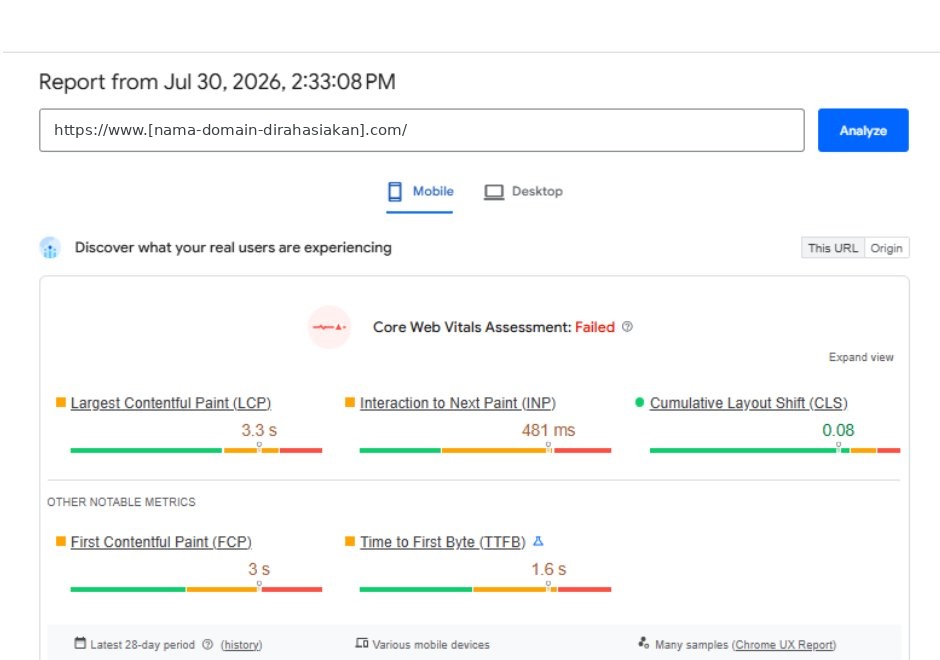Click the mobile phone icon
Screen dimensions: 940x660
(x=394, y=191)
